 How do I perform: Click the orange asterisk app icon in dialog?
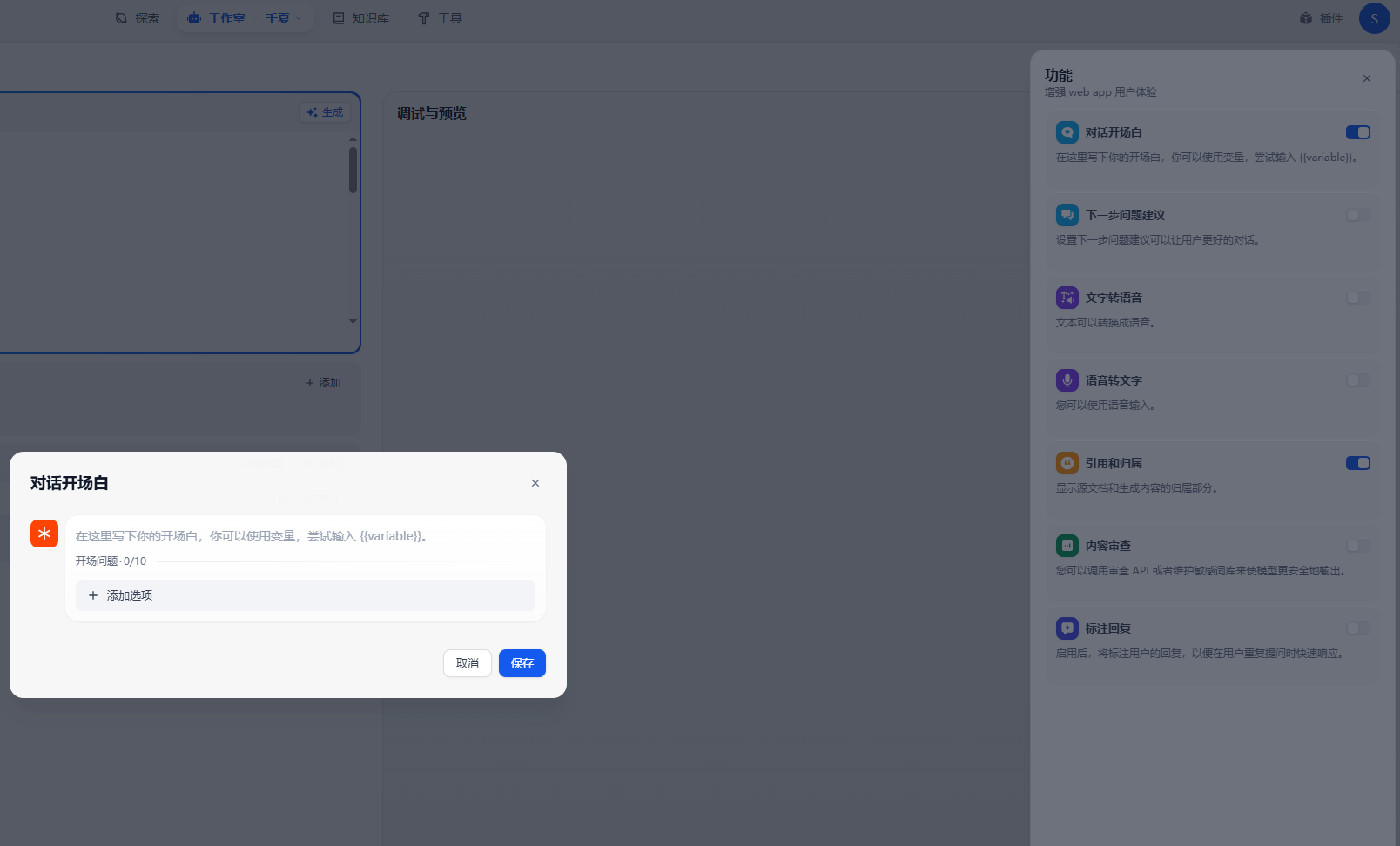tap(44, 534)
